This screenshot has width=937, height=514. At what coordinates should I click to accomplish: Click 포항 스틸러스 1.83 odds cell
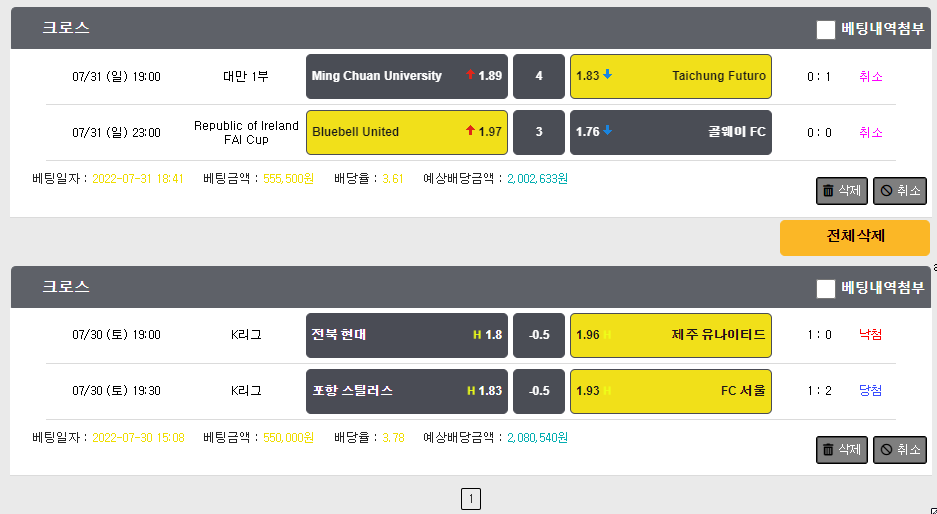407,391
